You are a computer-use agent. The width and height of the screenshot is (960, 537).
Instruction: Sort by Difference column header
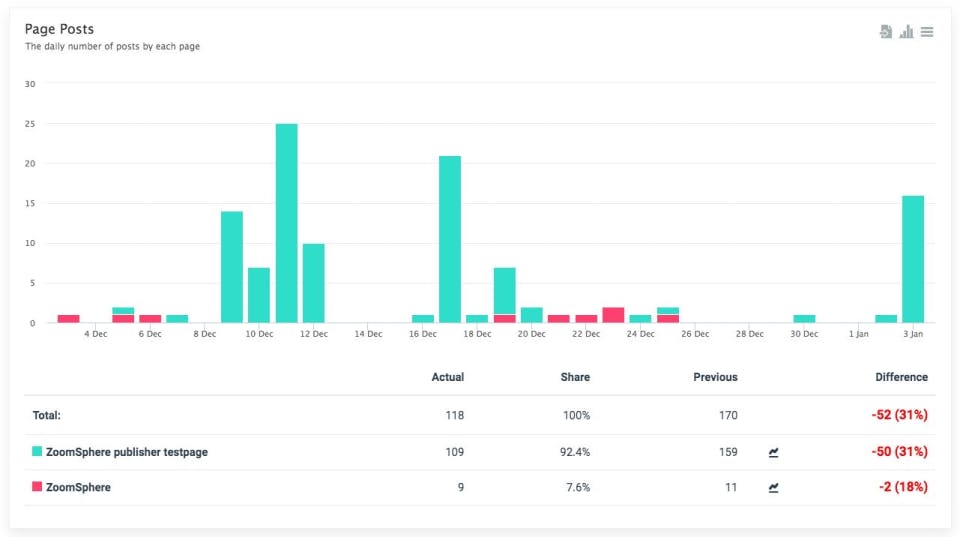click(901, 377)
